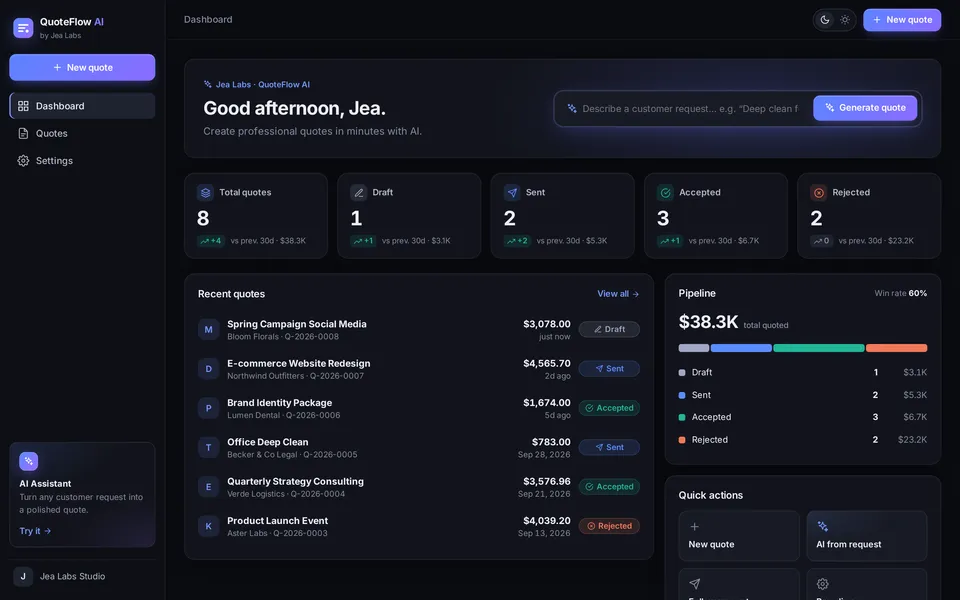
Task: Click the E avatar for Verde Logistics
Action: point(208,487)
